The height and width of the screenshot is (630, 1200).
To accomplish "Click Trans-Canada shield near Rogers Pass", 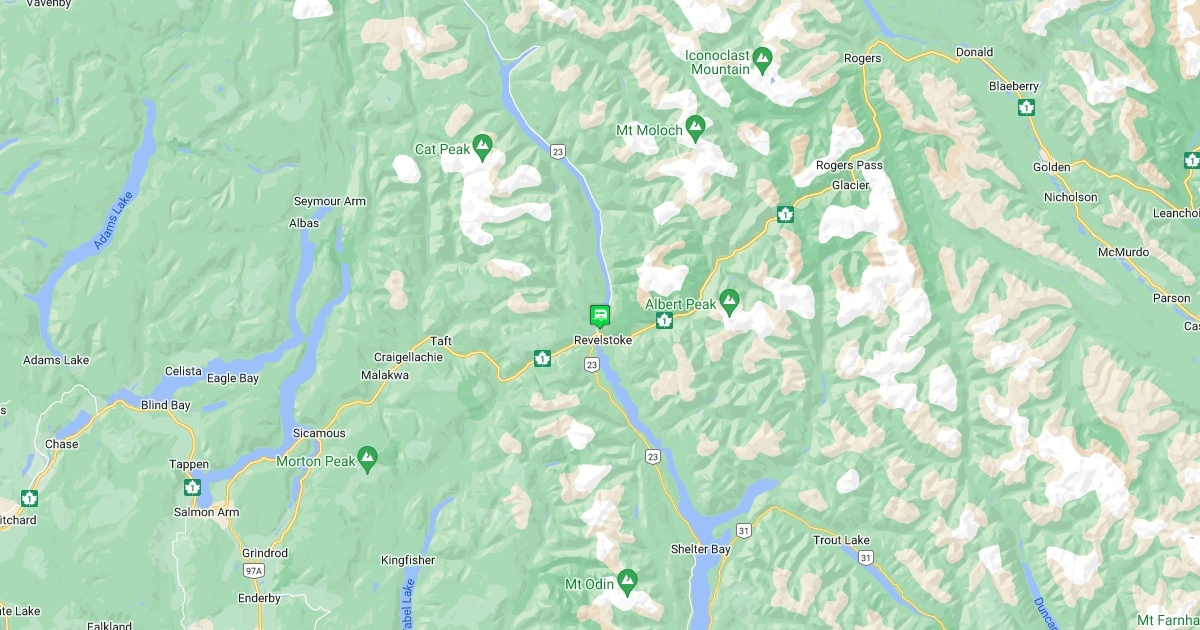I will click(785, 214).
